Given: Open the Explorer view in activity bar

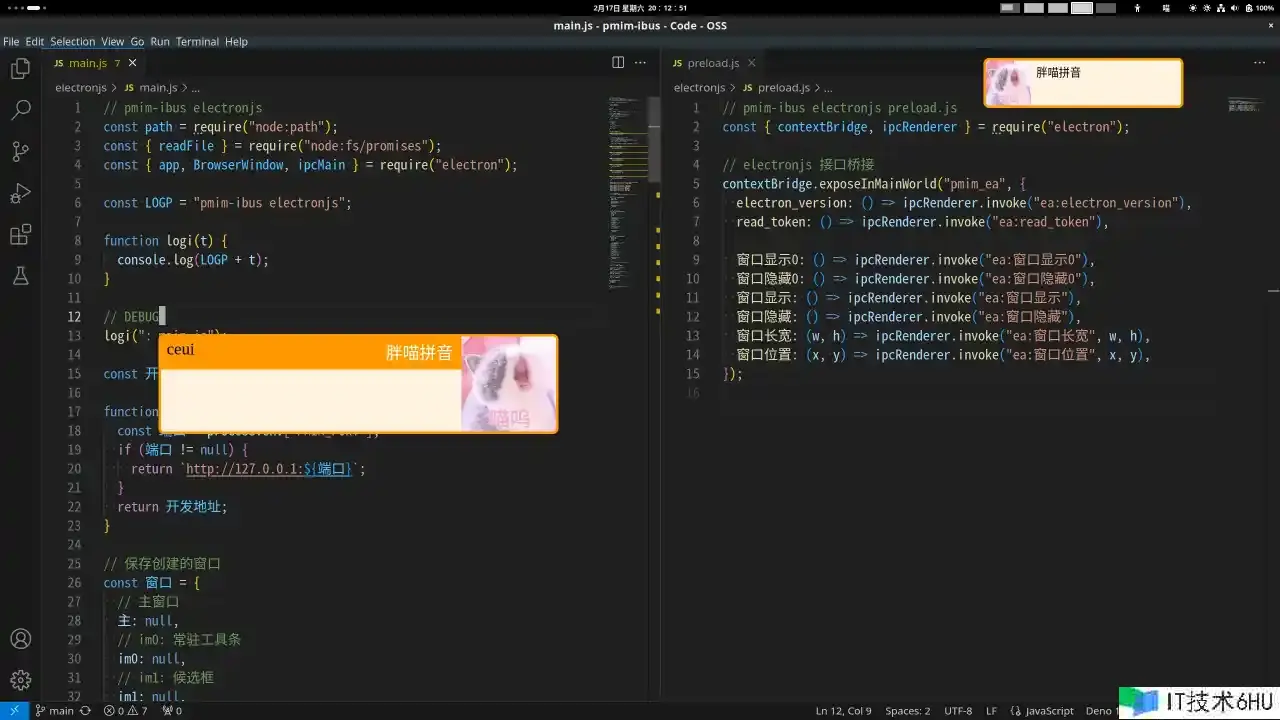Looking at the screenshot, I should pyautogui.click(x=20, y=69).
